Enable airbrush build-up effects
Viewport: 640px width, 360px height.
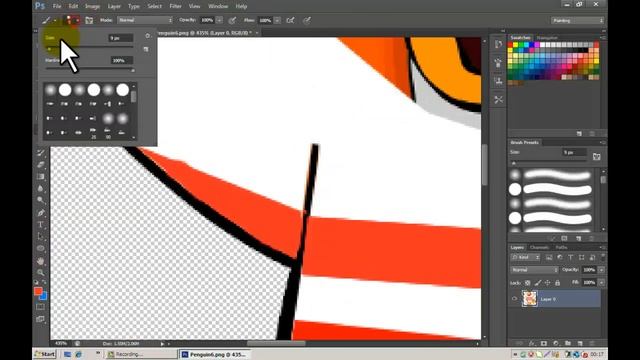pos(290,20)
